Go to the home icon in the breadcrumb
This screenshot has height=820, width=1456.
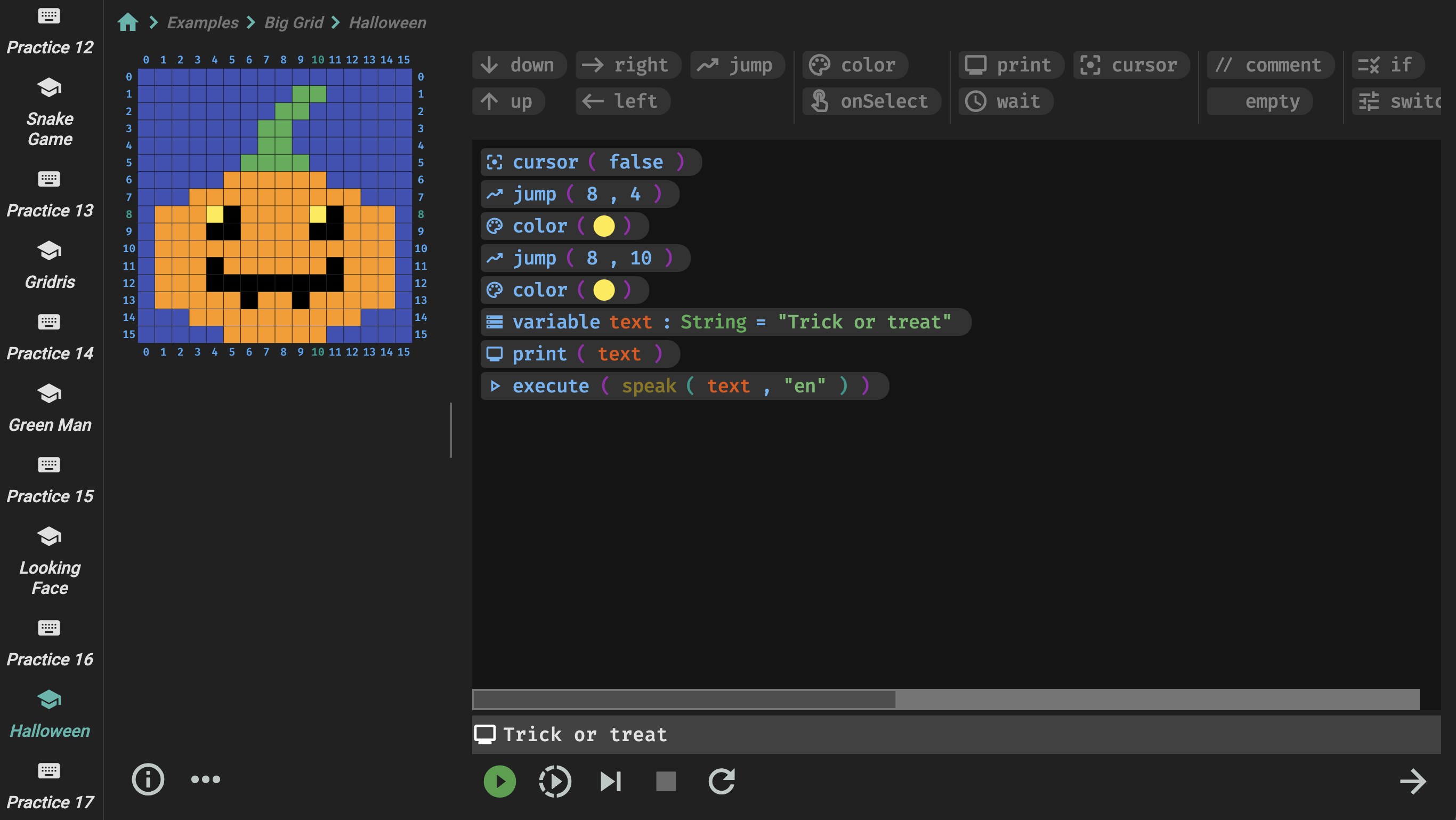pos(128,22)
